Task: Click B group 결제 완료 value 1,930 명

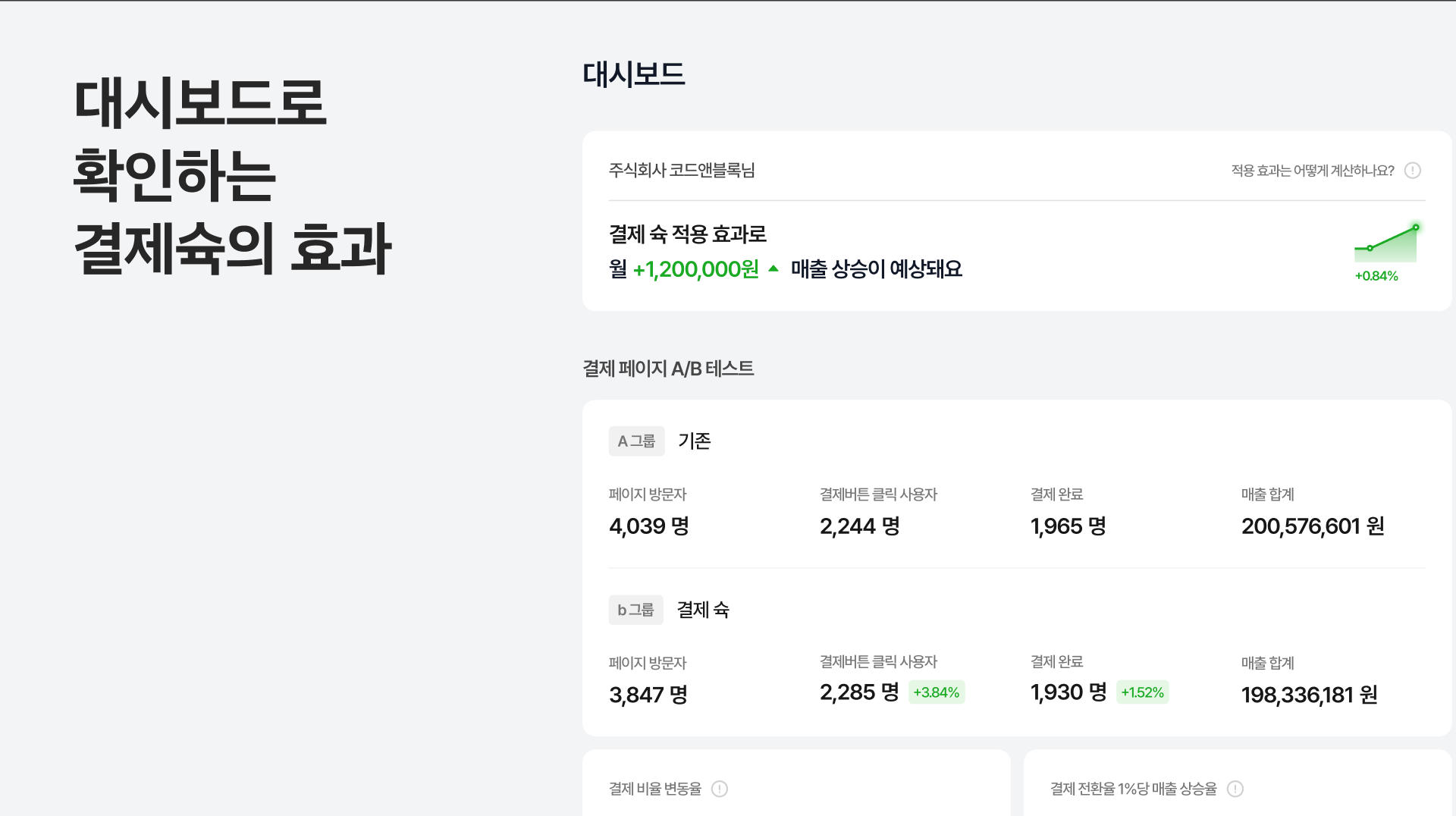Action: pyautogui.click(x=1068, y=692)
